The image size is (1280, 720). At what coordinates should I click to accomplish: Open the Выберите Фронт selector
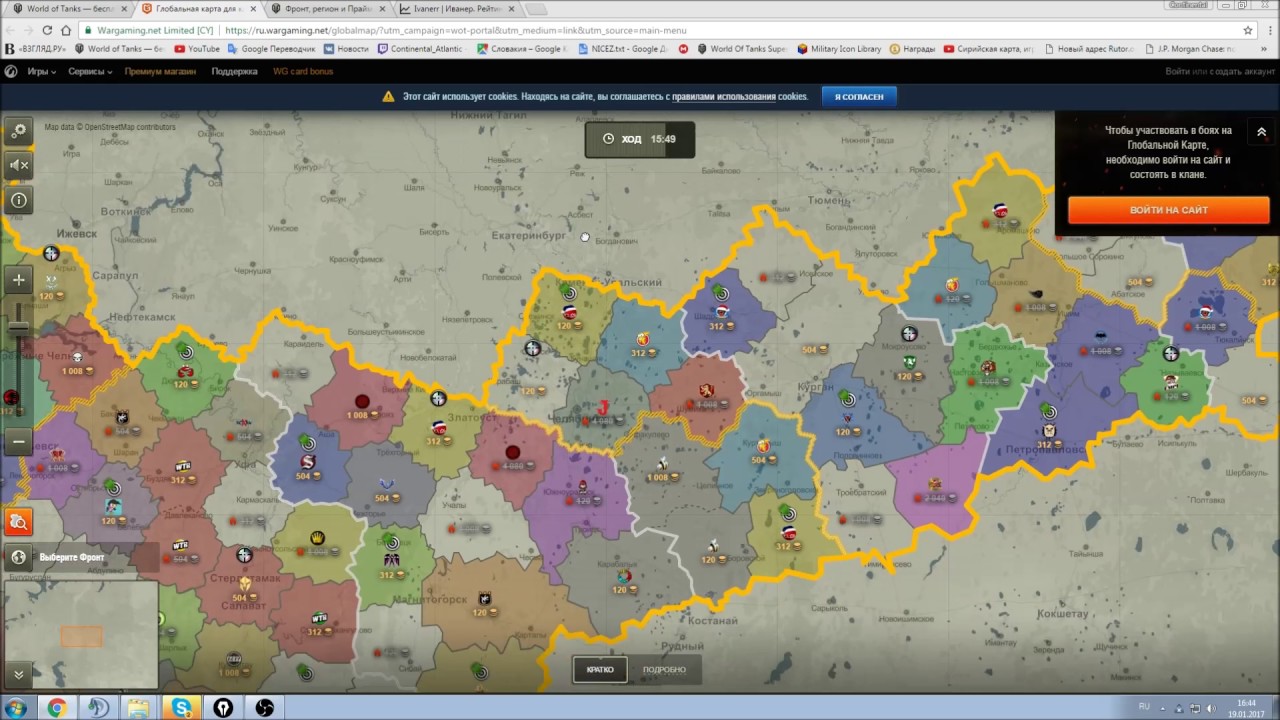coord(81,557)
